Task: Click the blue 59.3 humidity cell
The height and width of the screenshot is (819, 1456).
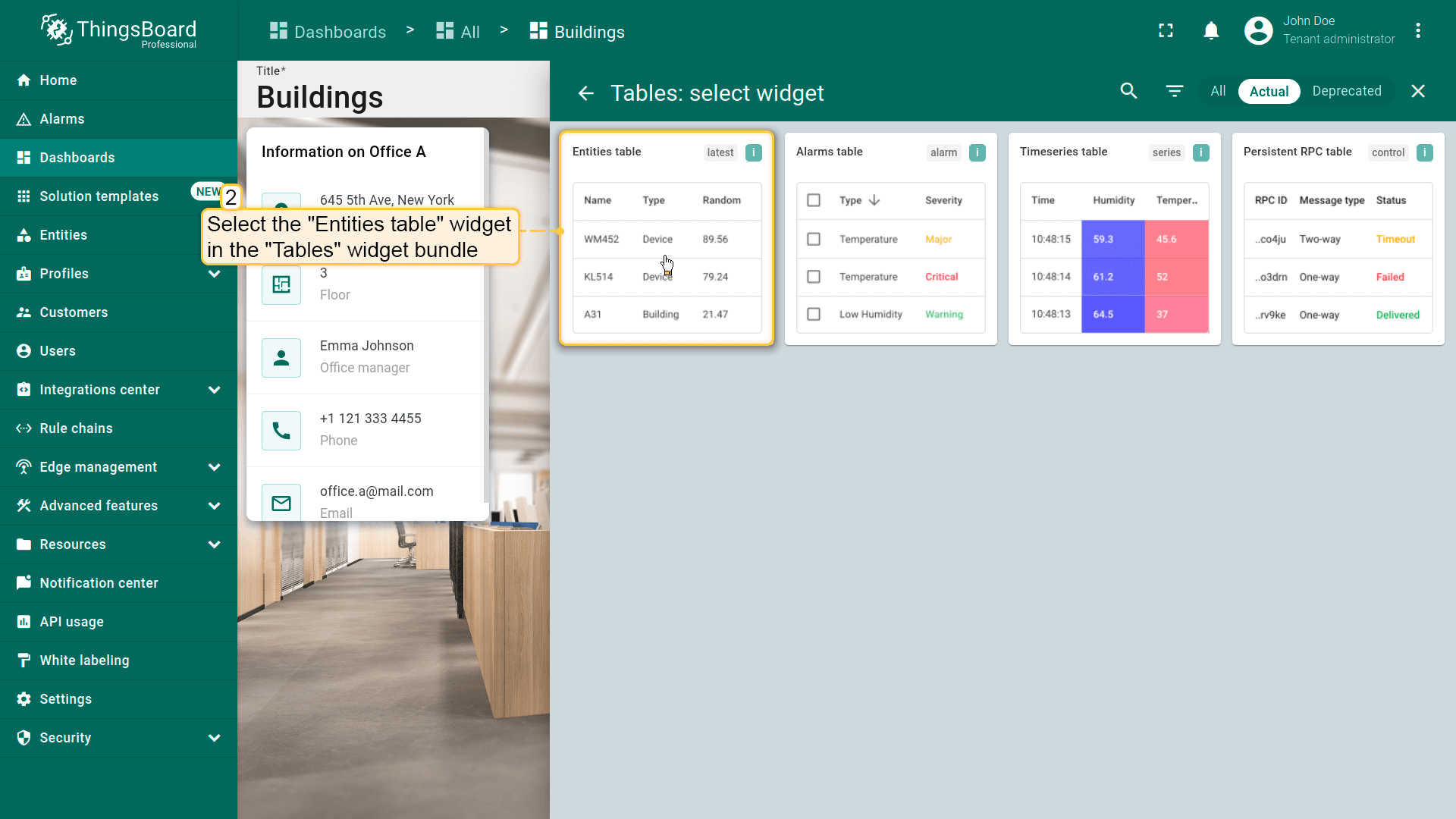Action: [x=1112, y=239]
